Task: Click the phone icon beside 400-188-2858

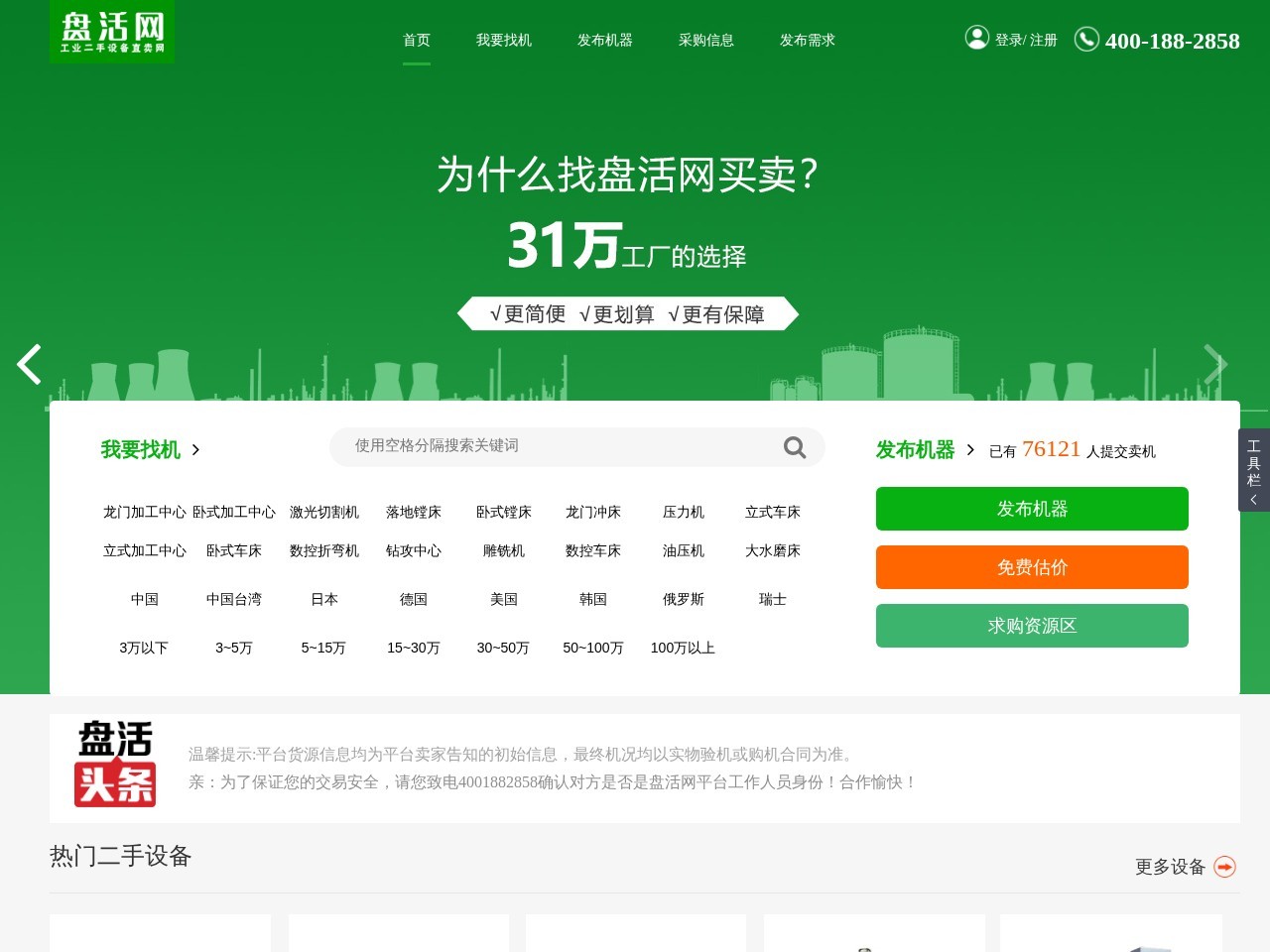Action: 1086,39
